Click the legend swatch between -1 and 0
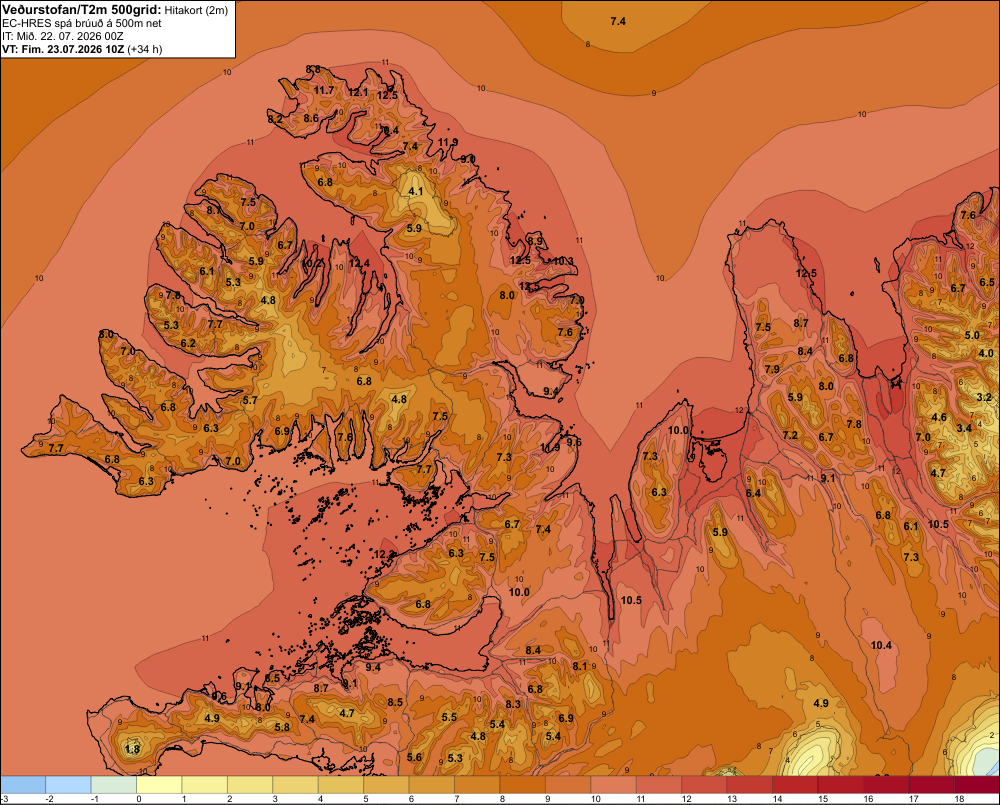 pos(114,785)
